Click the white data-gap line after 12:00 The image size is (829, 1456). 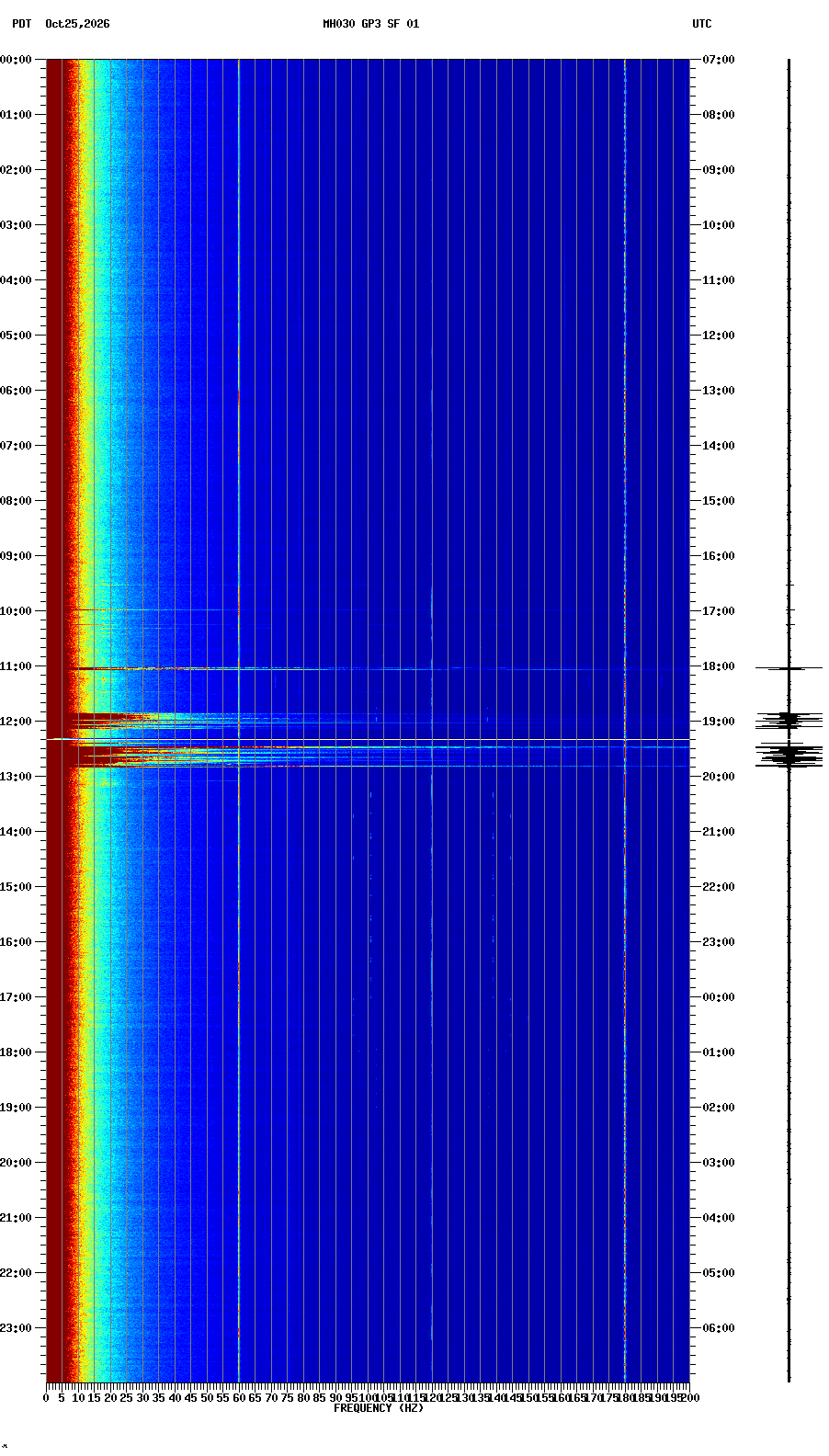click(368, 739)
